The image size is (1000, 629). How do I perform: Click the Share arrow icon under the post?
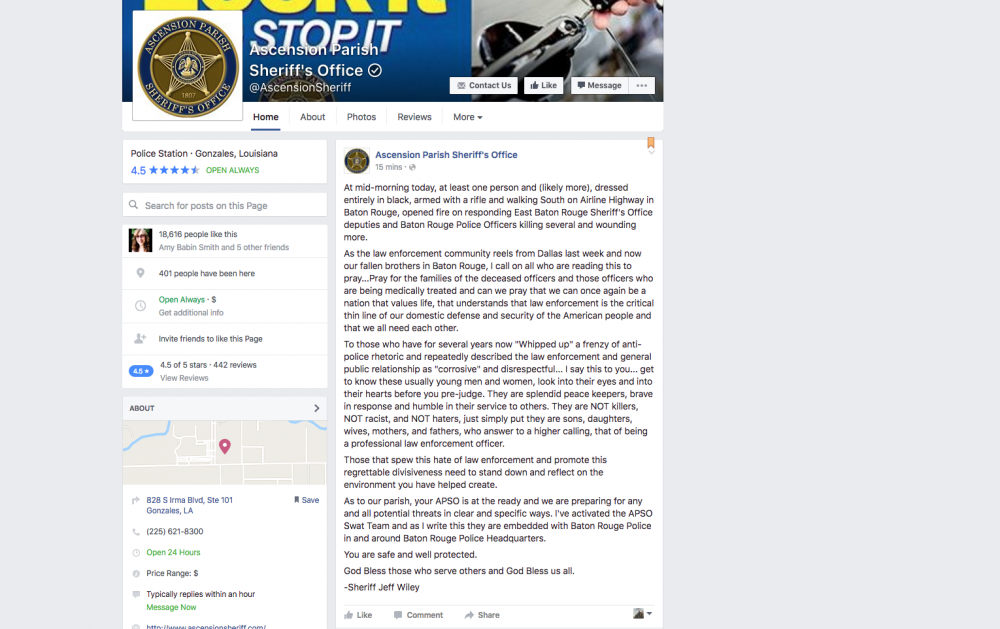pos(469,615)
